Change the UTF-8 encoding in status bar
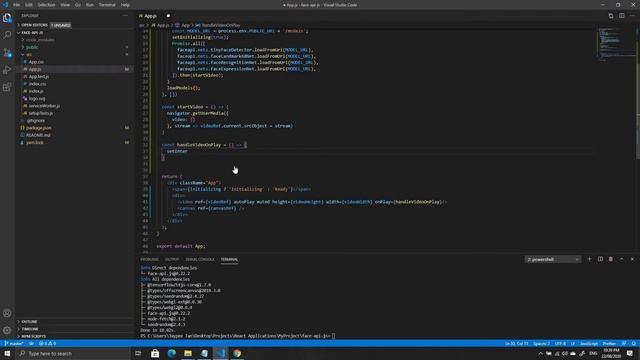Screen dimensions: 640x360 coord(560,344)
